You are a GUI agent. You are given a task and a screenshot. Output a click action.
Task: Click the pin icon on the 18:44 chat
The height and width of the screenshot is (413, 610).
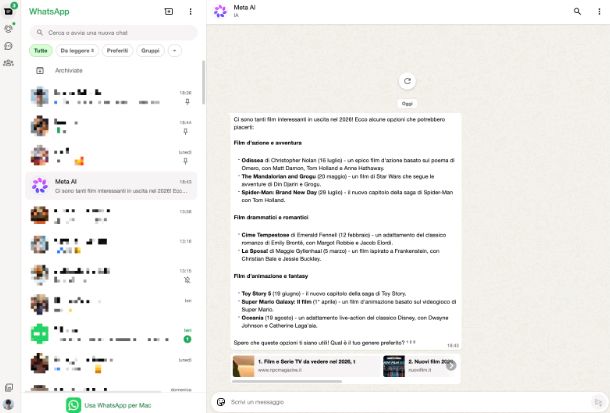pos(186,132)
